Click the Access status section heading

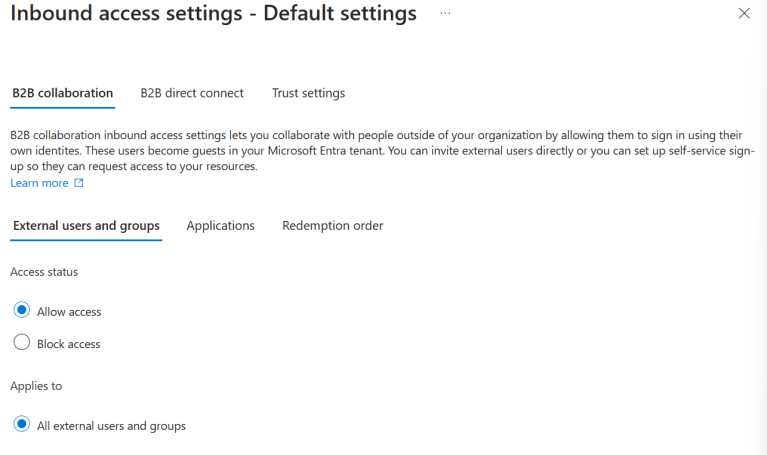pos(44,272)
